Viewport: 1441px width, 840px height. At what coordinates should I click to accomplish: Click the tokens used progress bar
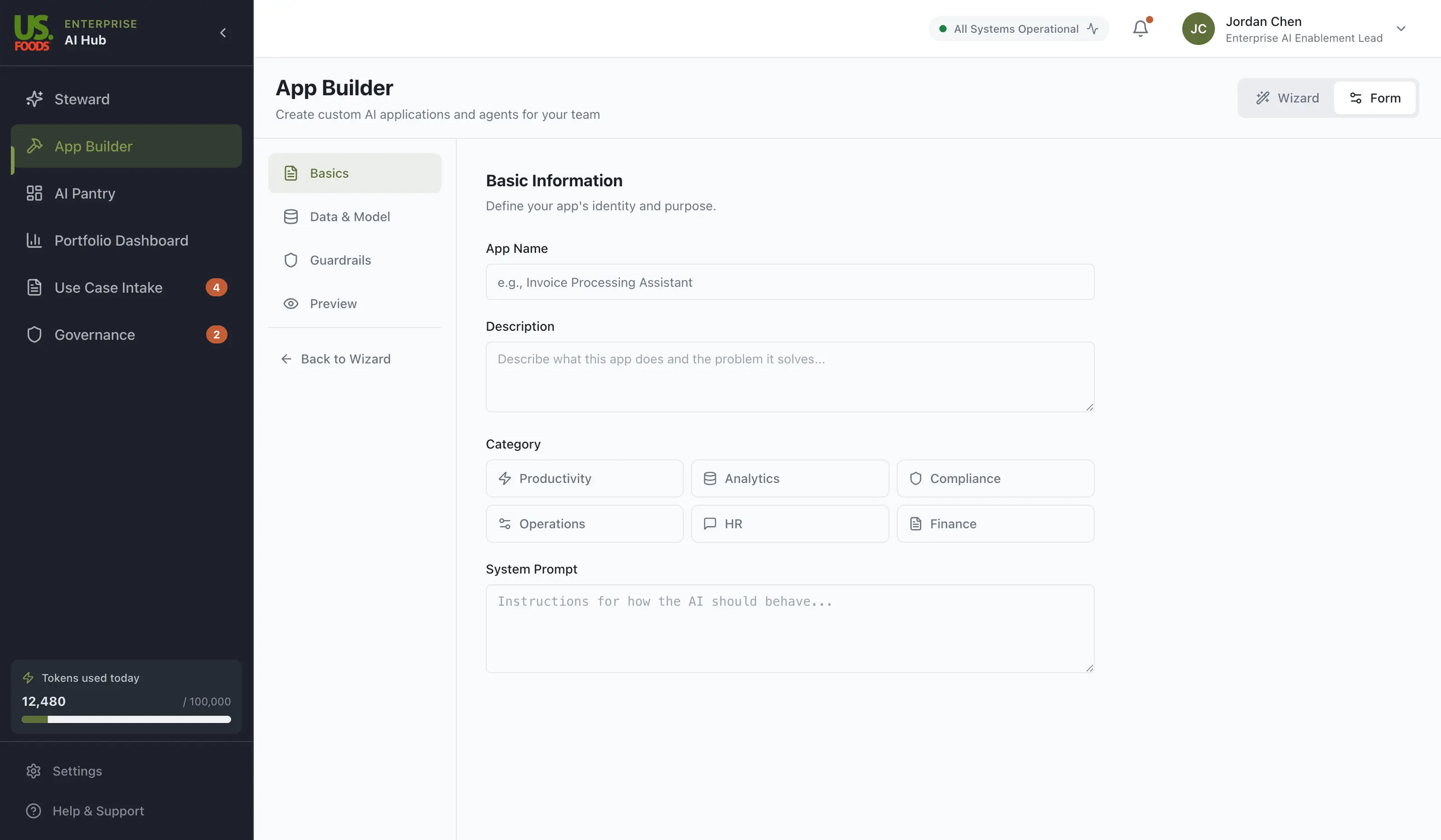click(x=126, y=720)
